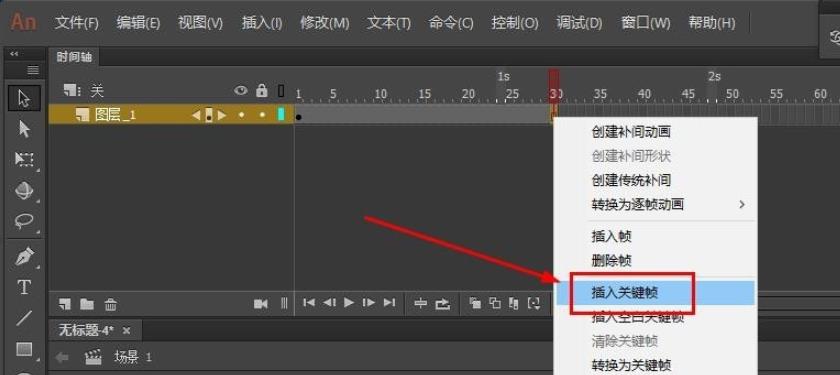
Task: Open the 控制(O) menu
Action: pyautogui.click(x=515, y=23)
